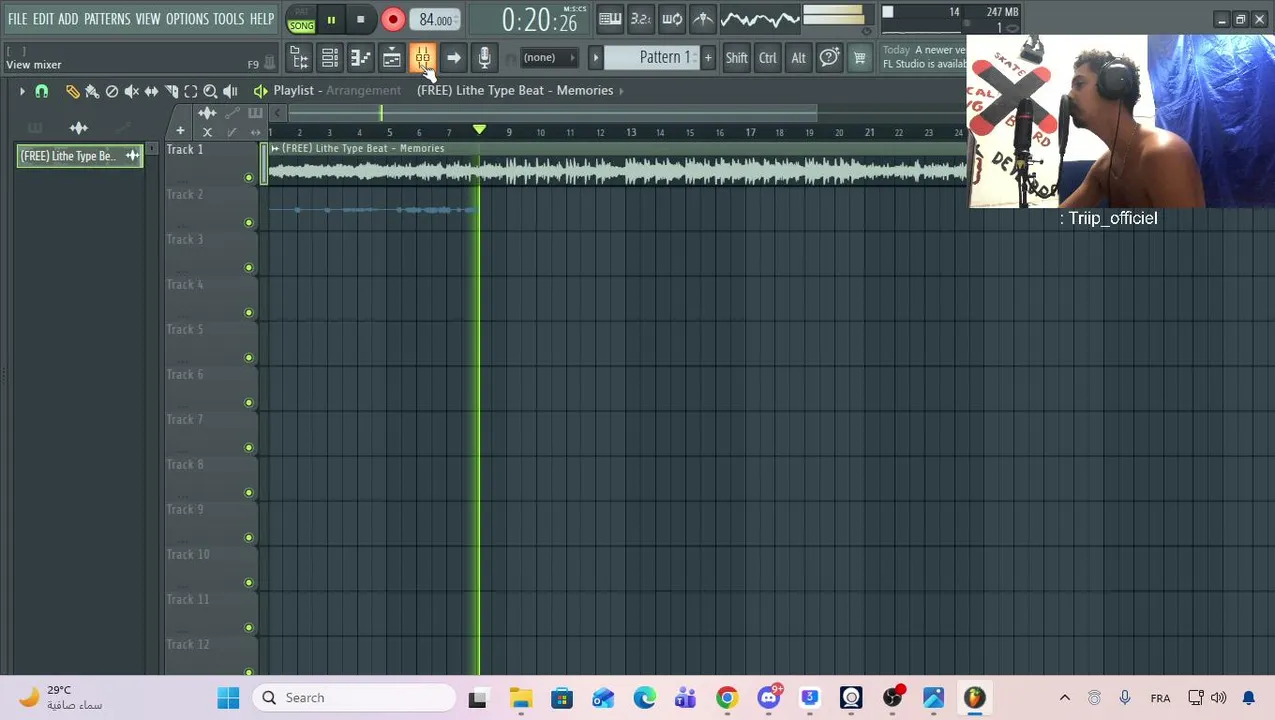Image resolution: width=1275 pixels, height=720 pixels.
Task: Click the Alt modifier button
Action: pyautogui.click(x=798, y=58)
